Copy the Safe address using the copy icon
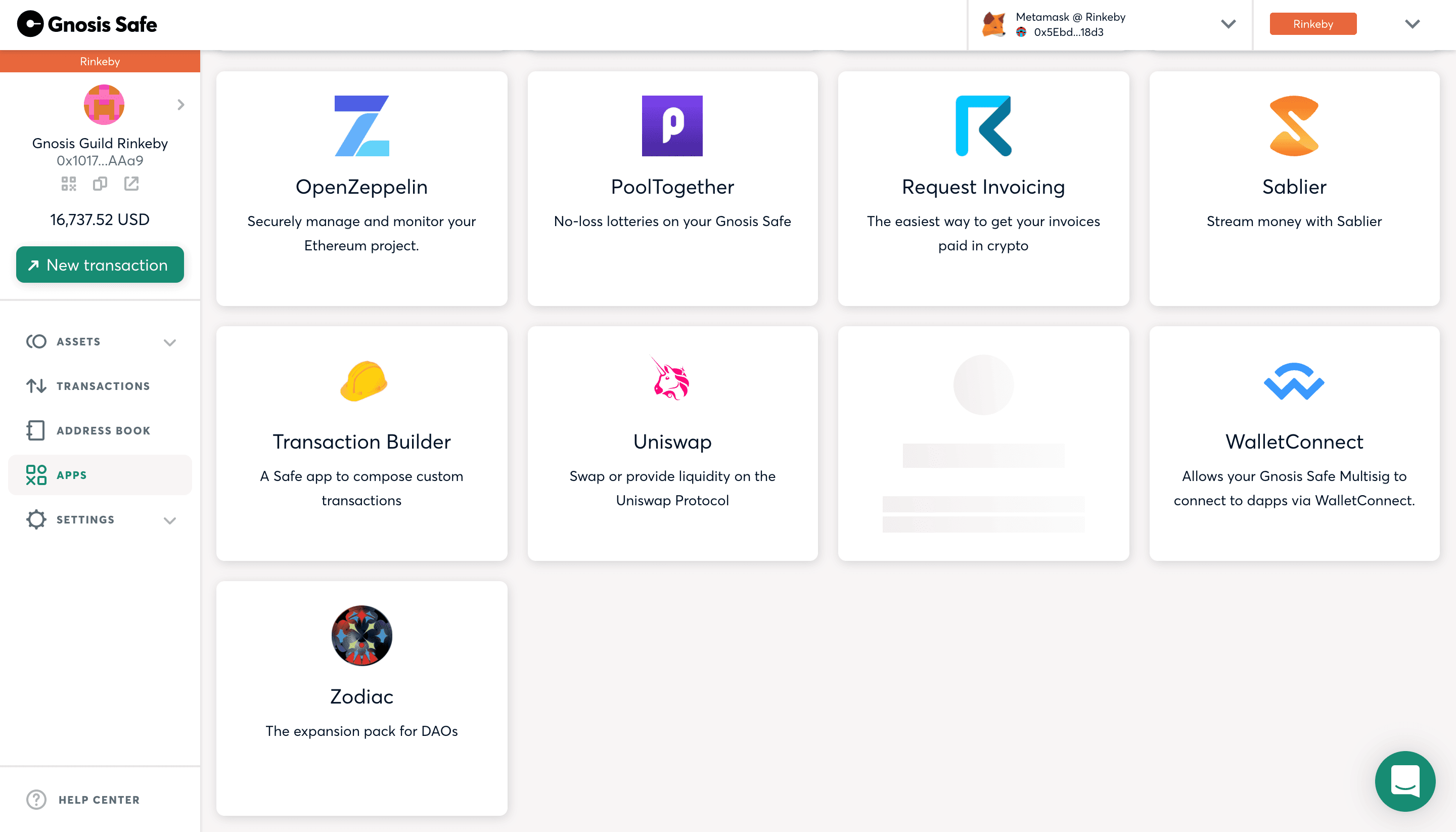 coord(100,184)
